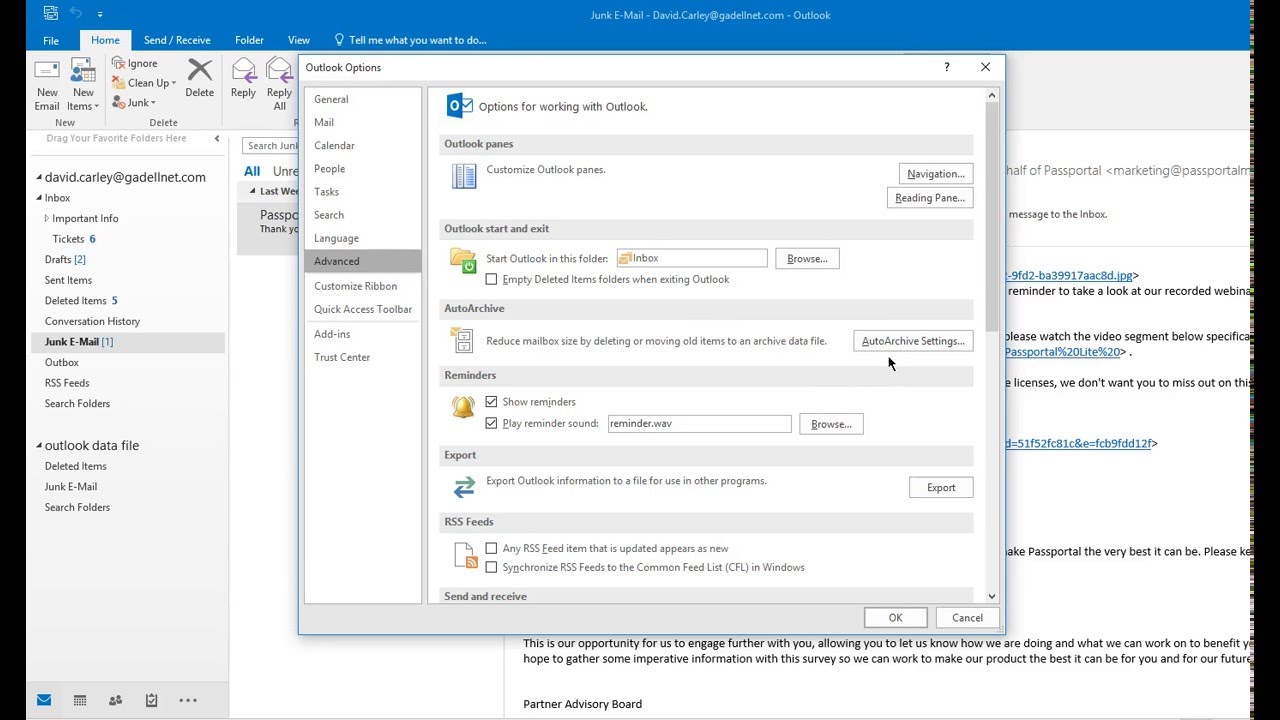Click Browse next to reminder sound
This screenshot has width=1280, height=720.
(831, 424)
